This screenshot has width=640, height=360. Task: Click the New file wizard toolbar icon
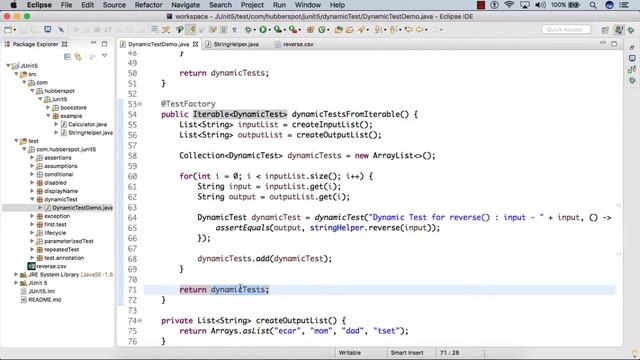tap(8, 29)
